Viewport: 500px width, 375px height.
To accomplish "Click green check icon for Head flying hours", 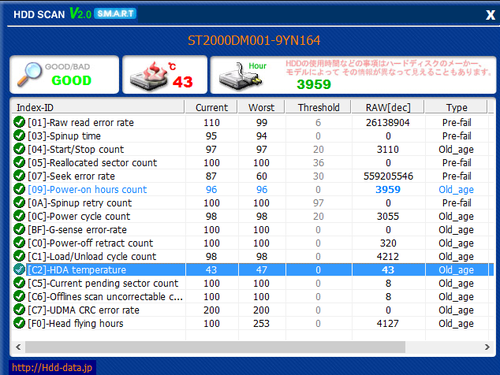I will [x=19, y=323].
